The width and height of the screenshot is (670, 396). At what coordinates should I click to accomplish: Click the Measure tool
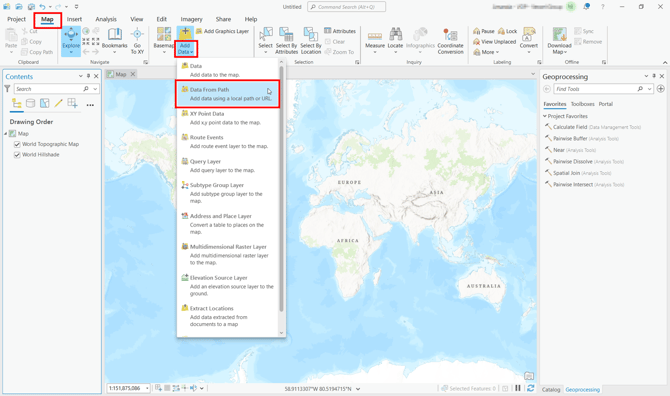[375, 41]
